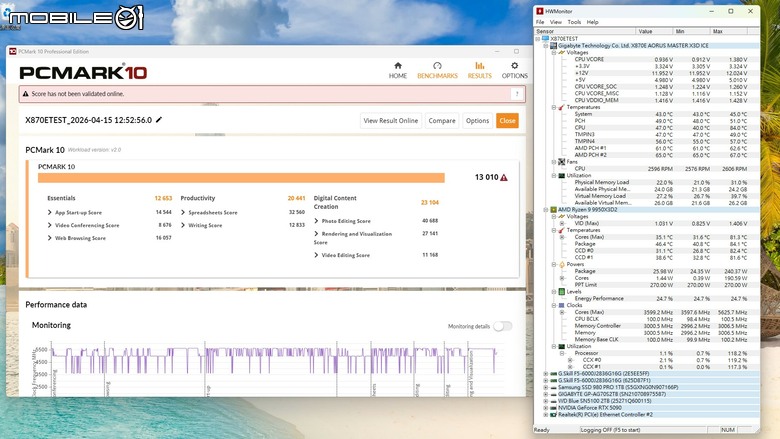The height and width of the screenshot is (439, 780).
Task: Click the Essentials score 12 653
Action: (163, 198)
